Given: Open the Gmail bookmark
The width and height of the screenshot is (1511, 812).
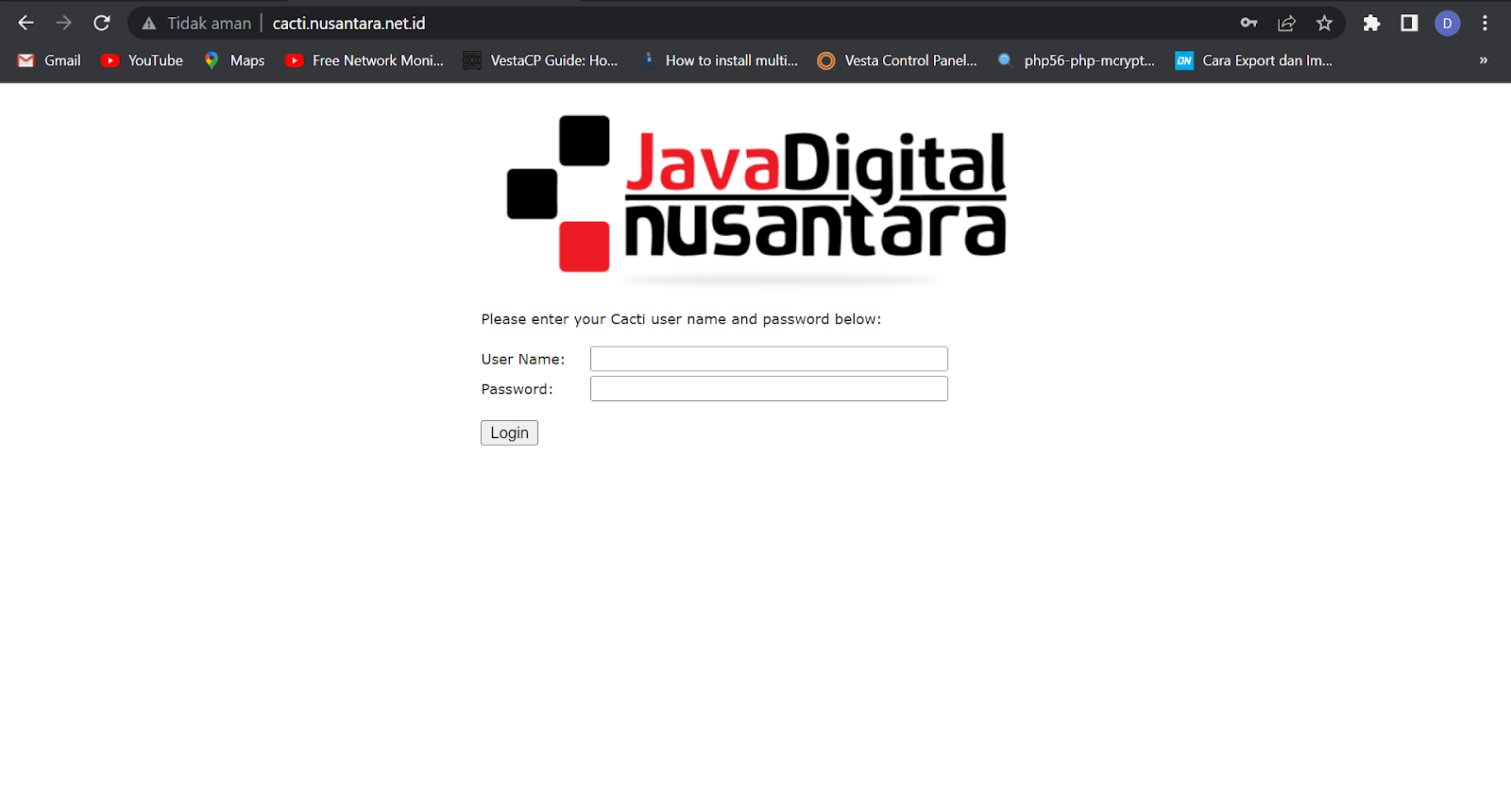Looking at the screenshot, I should coord(49,60).
